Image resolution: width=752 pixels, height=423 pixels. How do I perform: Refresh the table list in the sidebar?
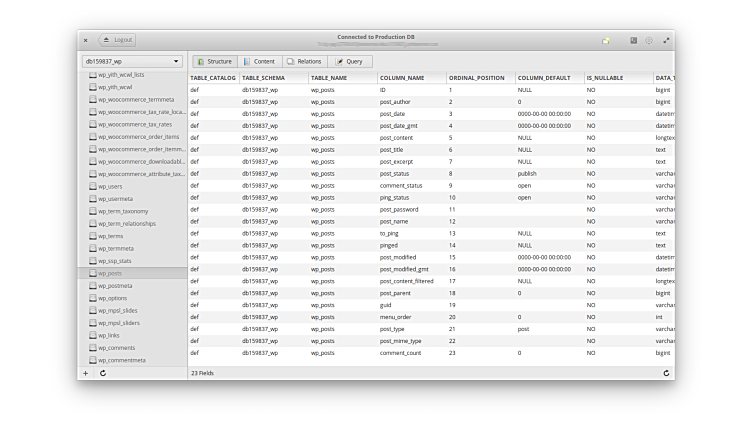click(x=103, y=373)
